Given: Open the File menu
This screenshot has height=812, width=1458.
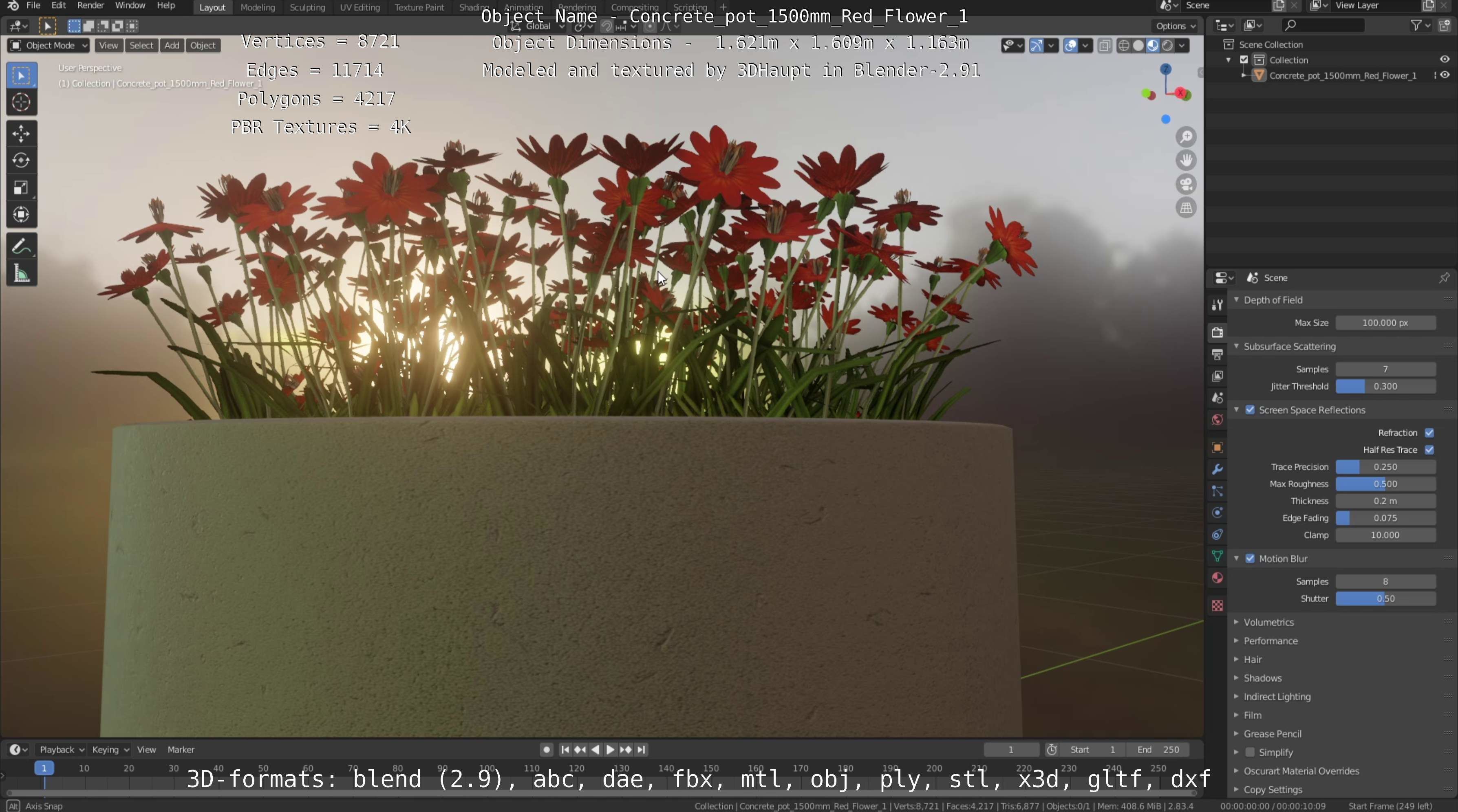Looking at the screenshot, I should [x=33, y=6].
